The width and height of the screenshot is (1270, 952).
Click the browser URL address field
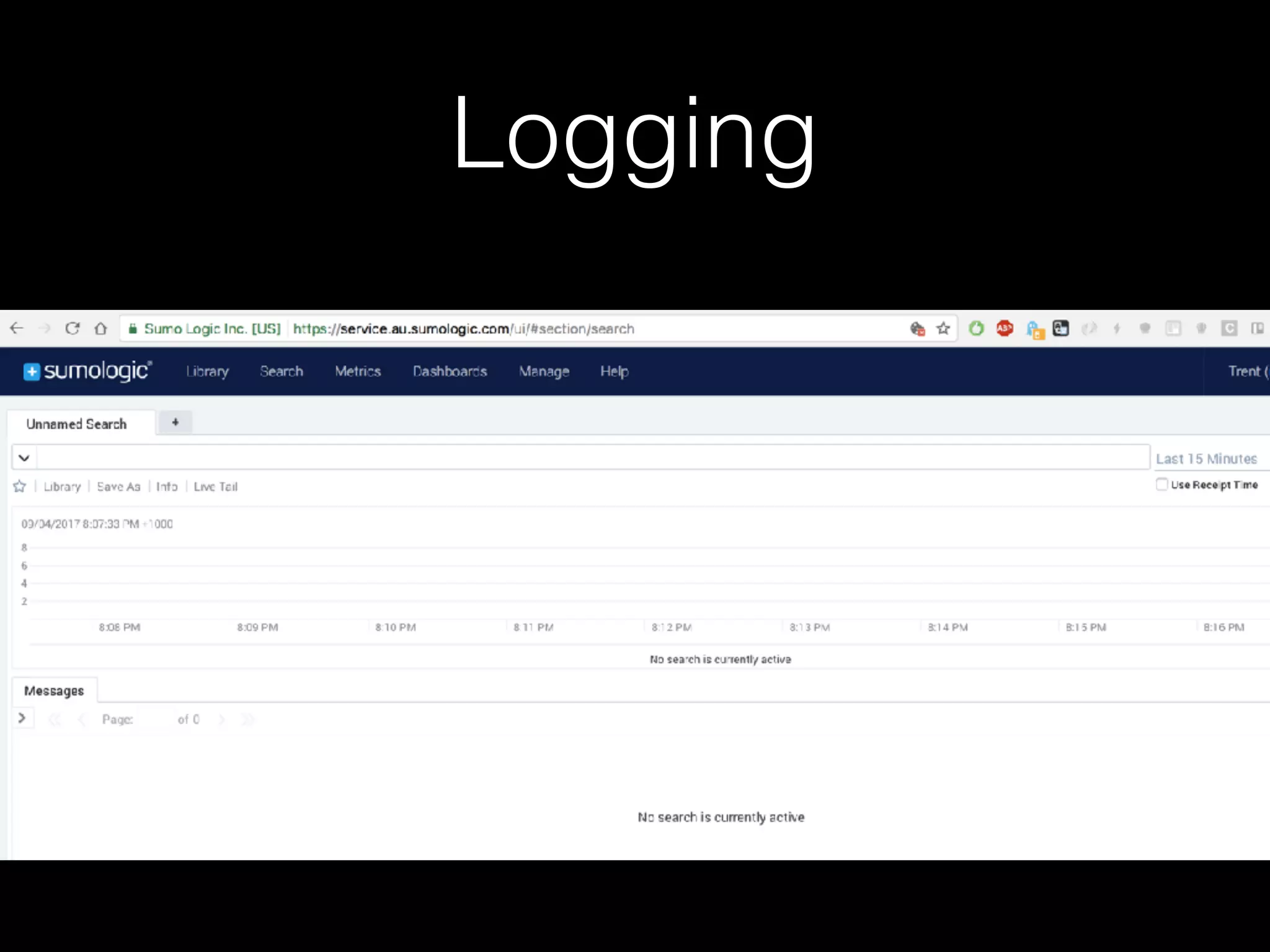click(464, 328)
